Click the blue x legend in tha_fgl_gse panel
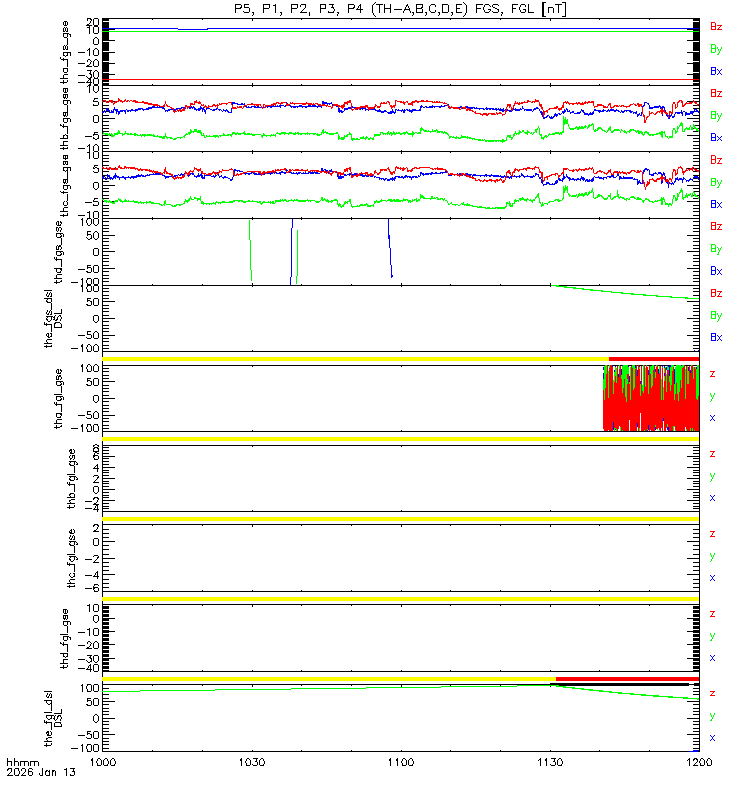750x800 pixels. pos(712,418)
